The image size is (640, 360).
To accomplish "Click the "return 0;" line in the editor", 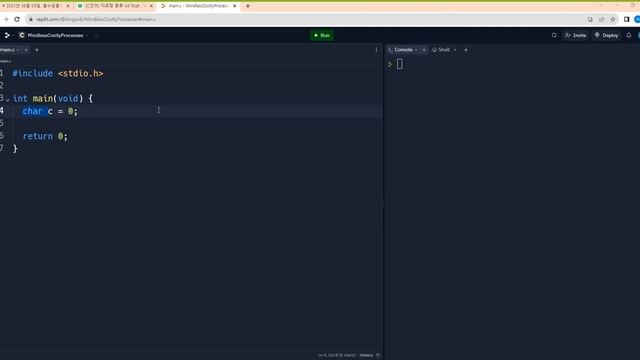I will [x=45, y=136].
